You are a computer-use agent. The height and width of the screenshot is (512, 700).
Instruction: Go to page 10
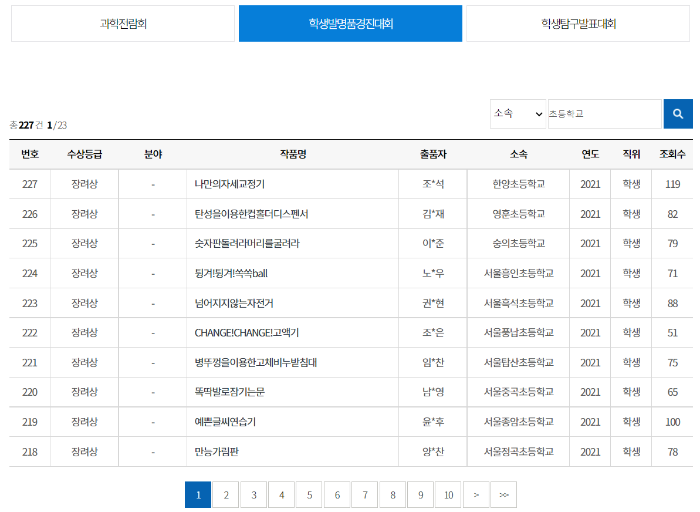[448, 495]
